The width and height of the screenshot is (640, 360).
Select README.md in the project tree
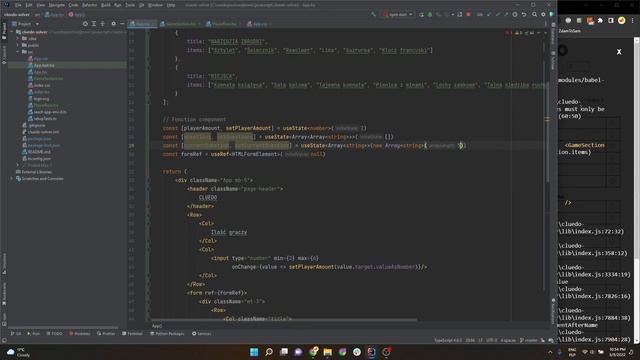click(x=39, y=152)
